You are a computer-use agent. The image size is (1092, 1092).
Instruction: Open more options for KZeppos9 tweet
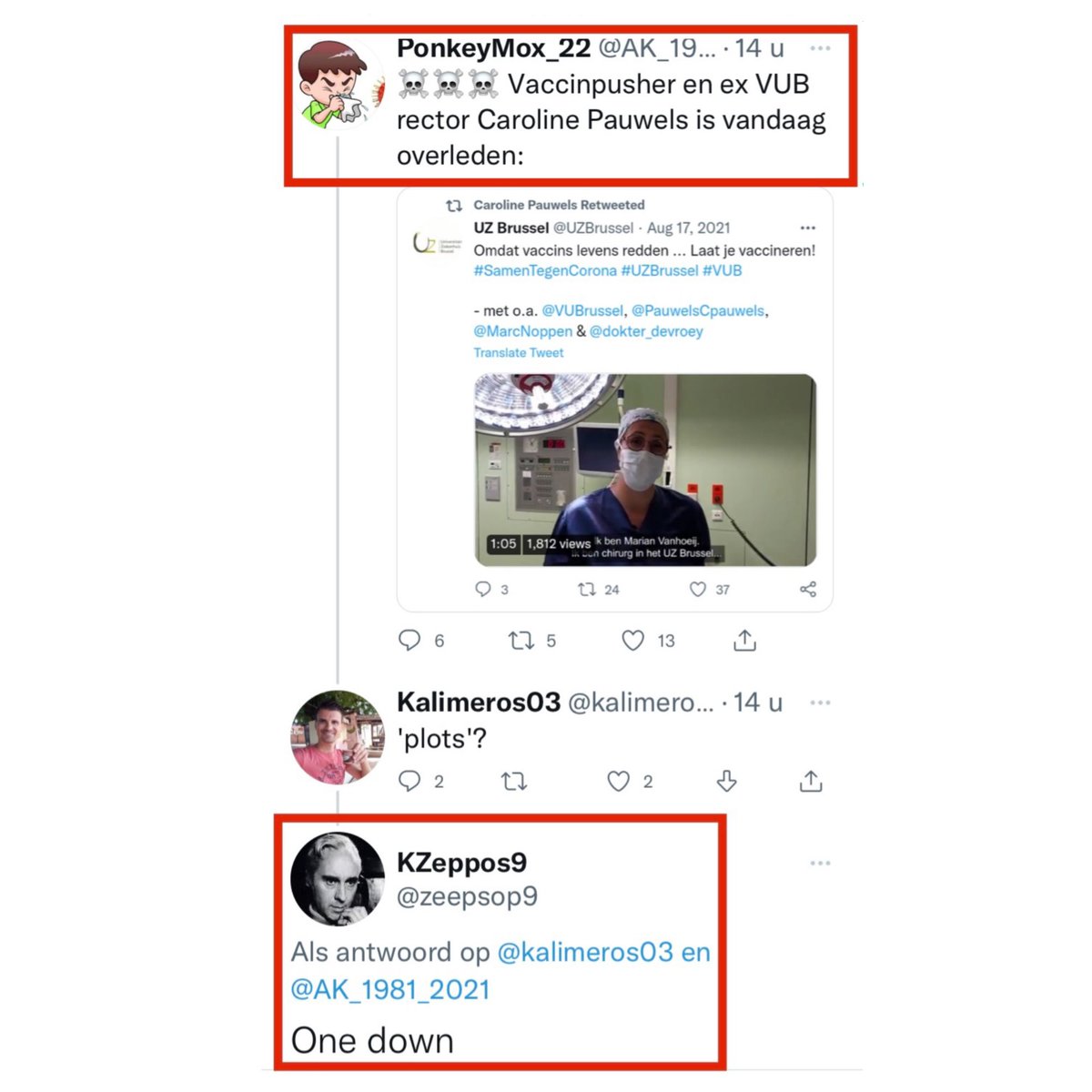pyautogui.click(x=820, y=863)
